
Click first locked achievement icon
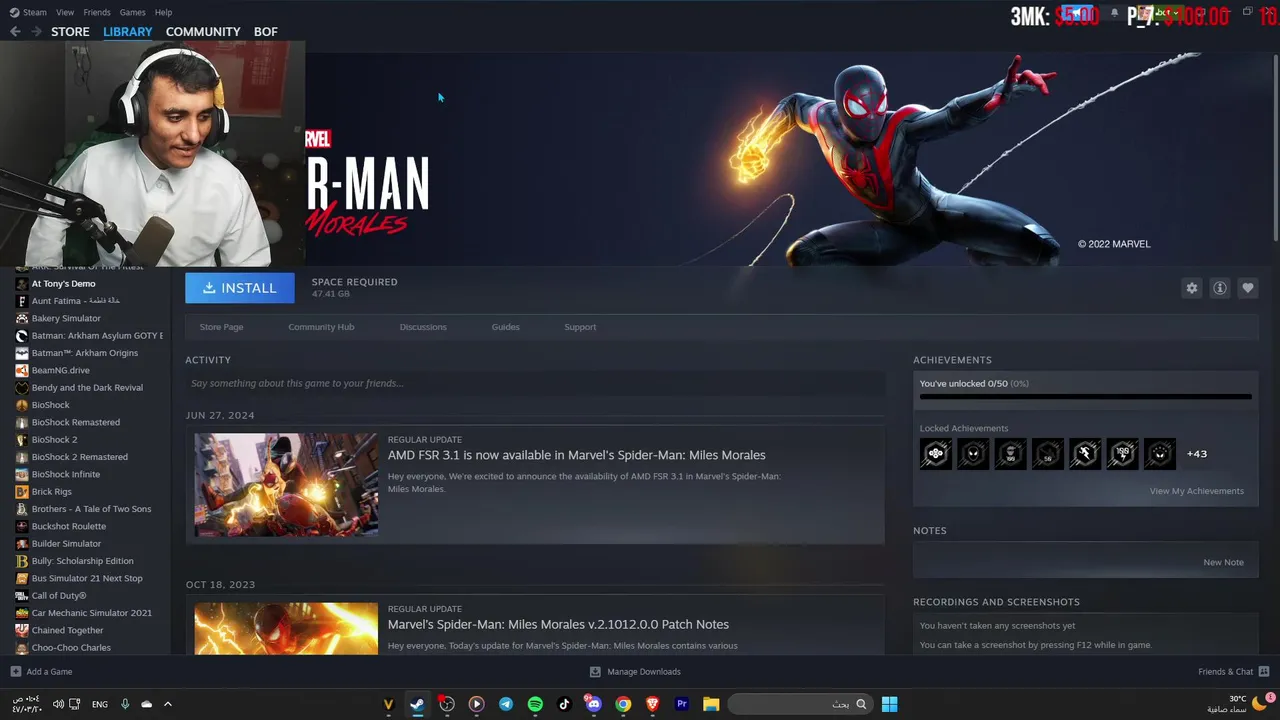point(936,454)
